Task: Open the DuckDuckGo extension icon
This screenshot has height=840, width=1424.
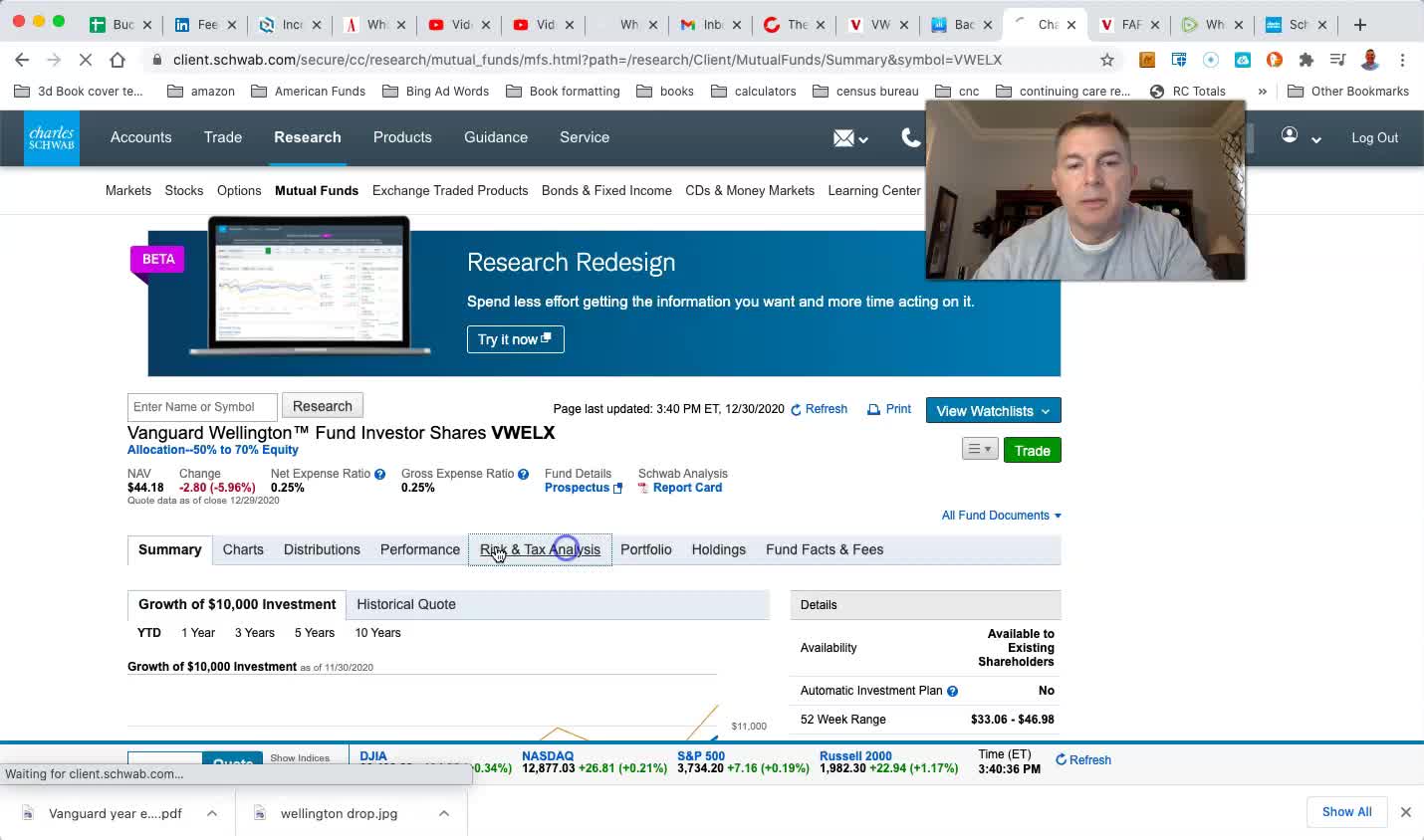Action: pyautogui.click(x=1275, y=60)
